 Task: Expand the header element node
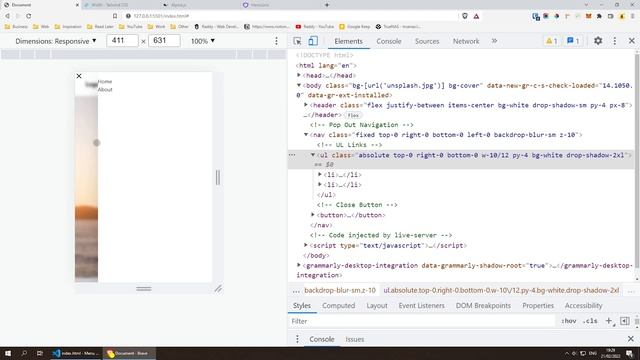(x=306, y=105)
